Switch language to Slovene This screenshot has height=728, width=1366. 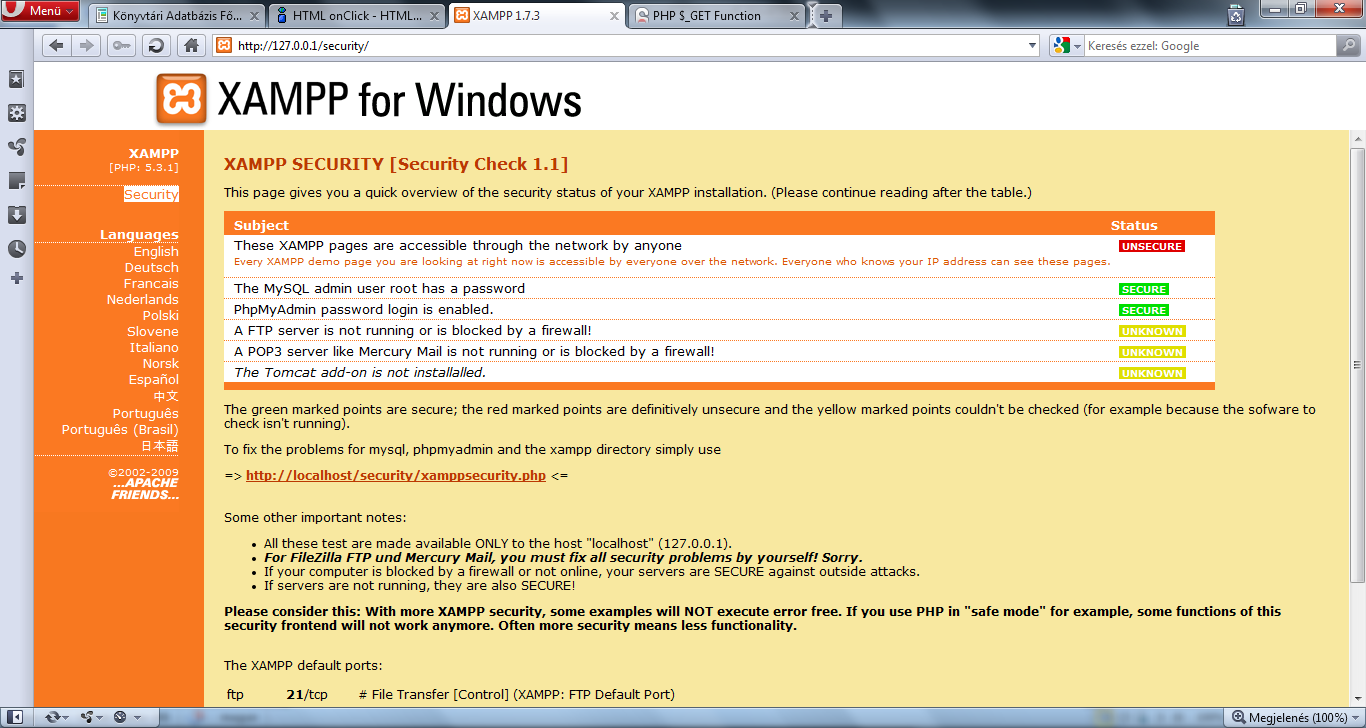tap(153, 331)
